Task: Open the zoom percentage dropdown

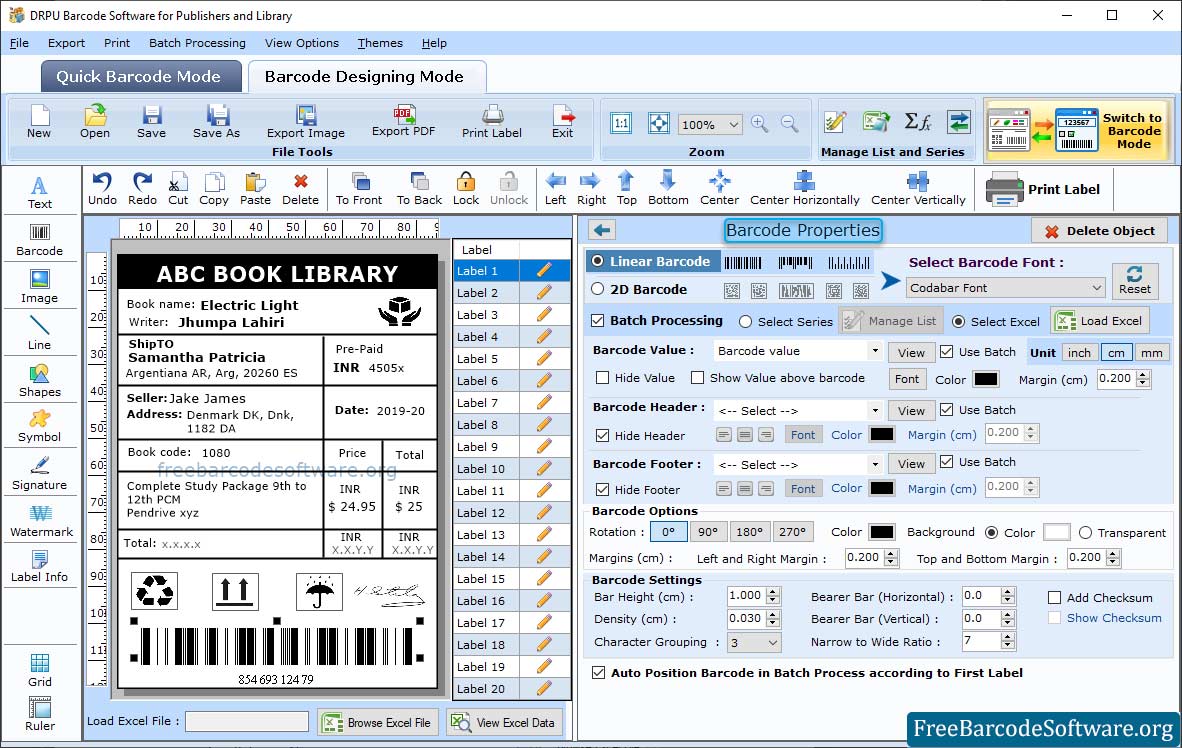Action: point(710,124)
